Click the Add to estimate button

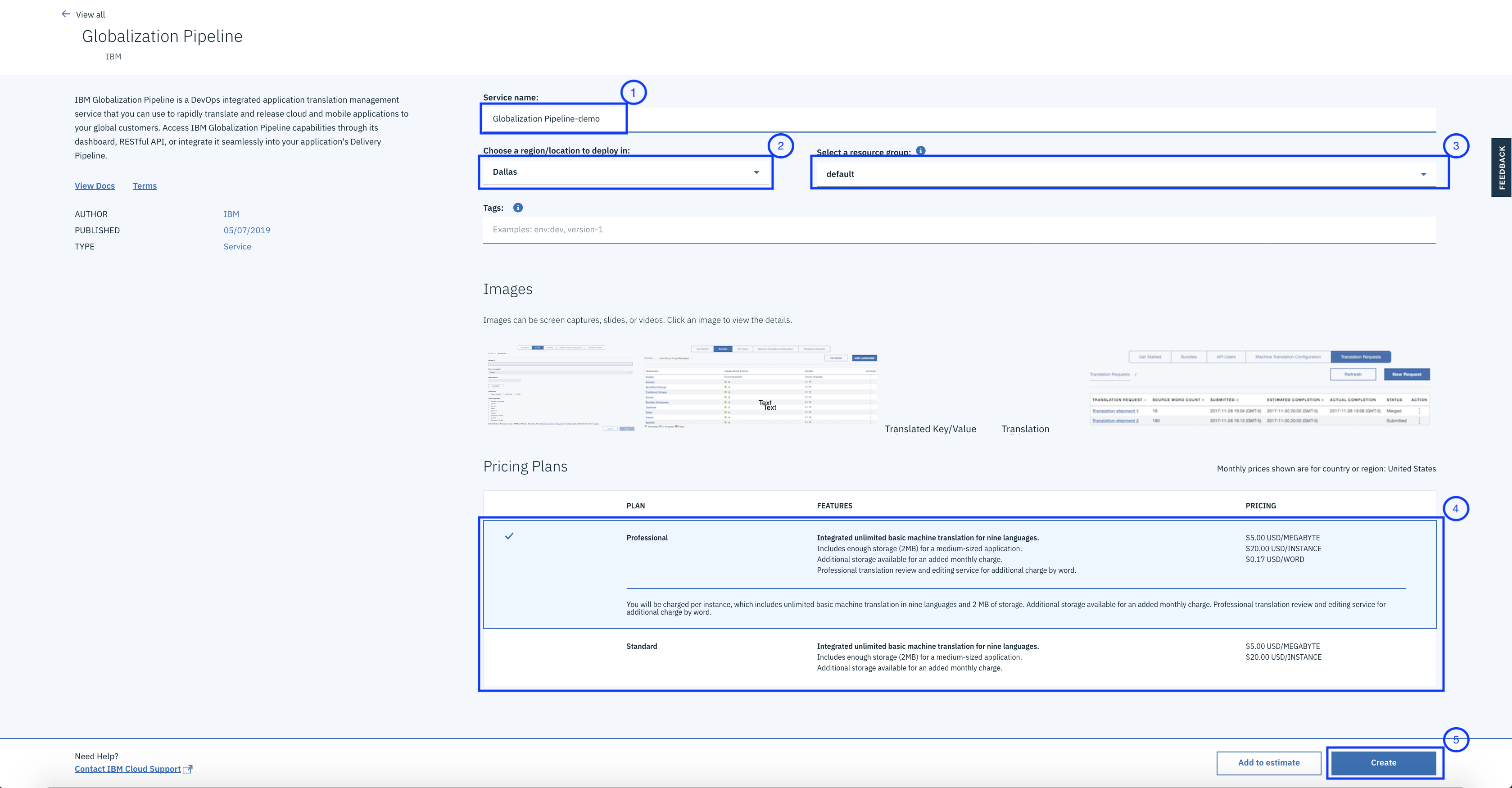pyautogui.click(x=1268, y=763)
